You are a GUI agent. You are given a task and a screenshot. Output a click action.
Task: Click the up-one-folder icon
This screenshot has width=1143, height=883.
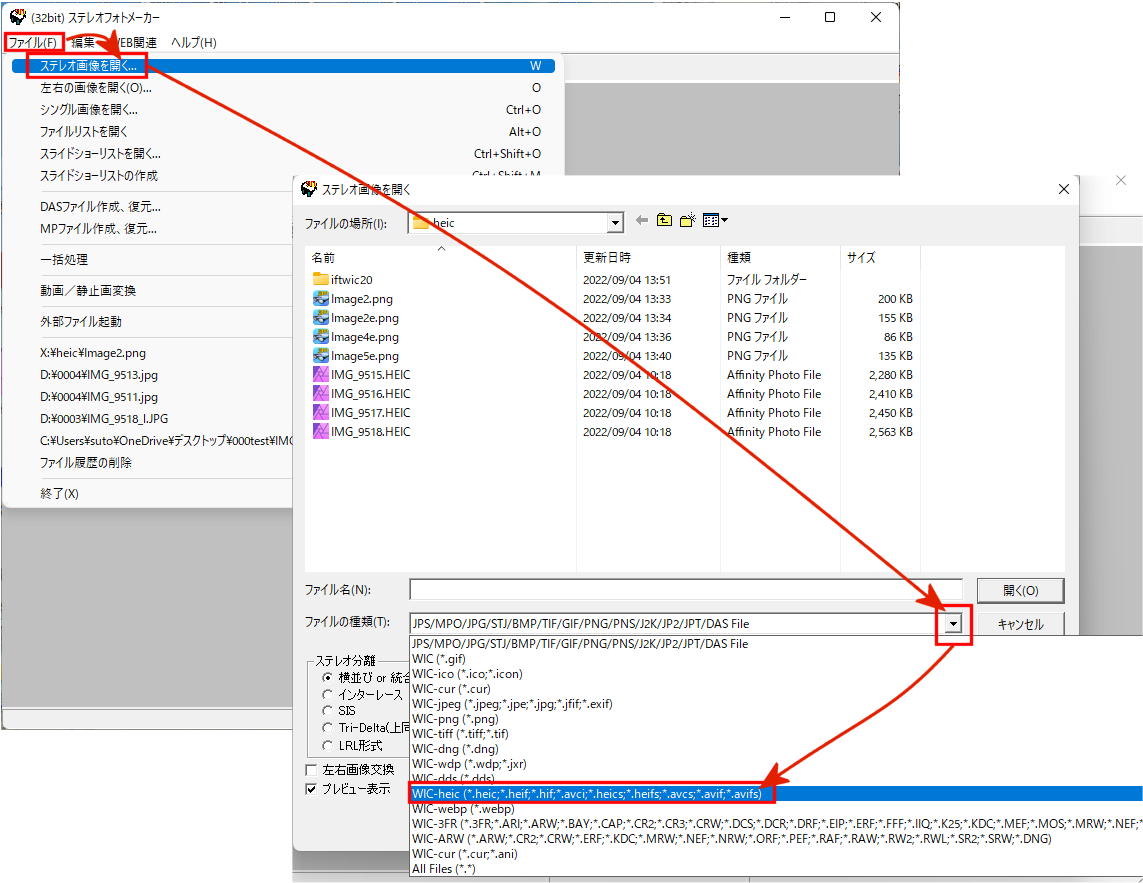tap(665, 221)
